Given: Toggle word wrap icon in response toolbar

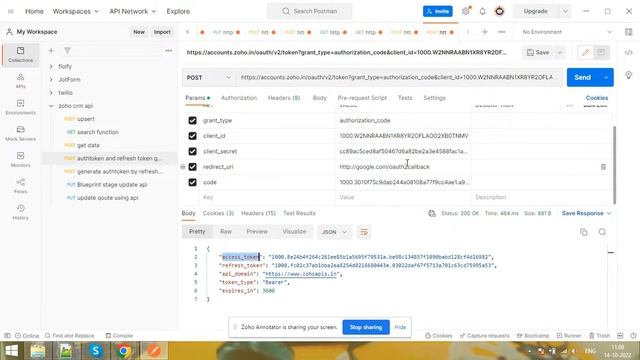Looking at the screenshot, I should point(364,232).
